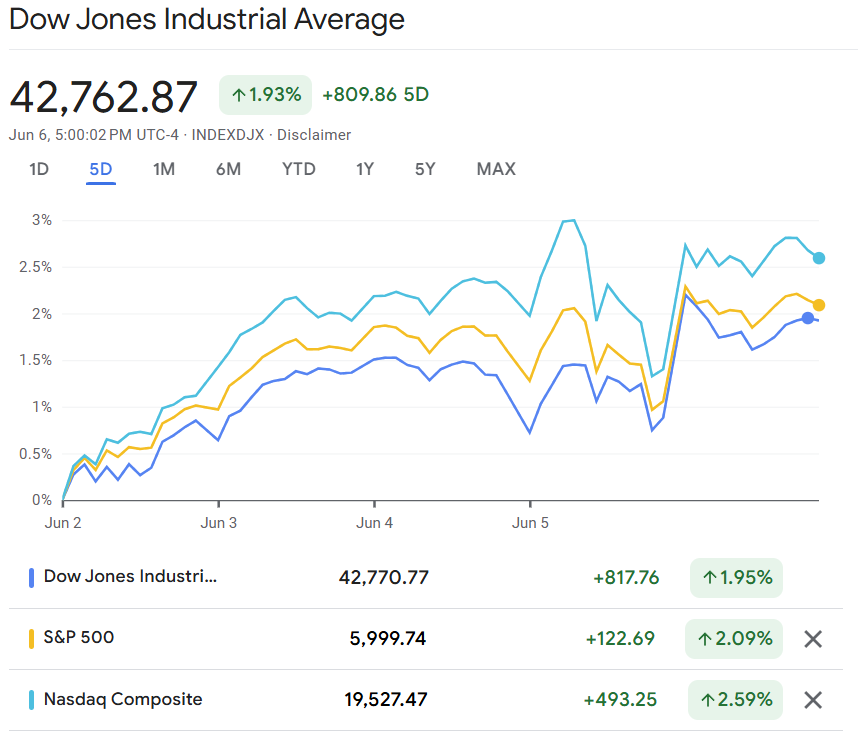The width and height of the screenshot is (858, 733).
Task: Open the 5Y chart range
Action: click(425, 169)
